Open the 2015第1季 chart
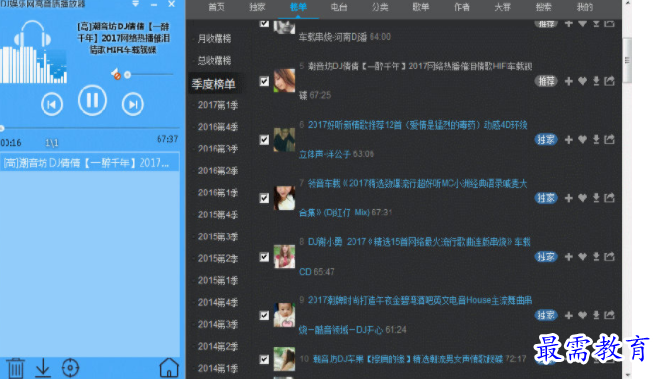The width and height of the screenshot is (658, 380). coord(218,280)
